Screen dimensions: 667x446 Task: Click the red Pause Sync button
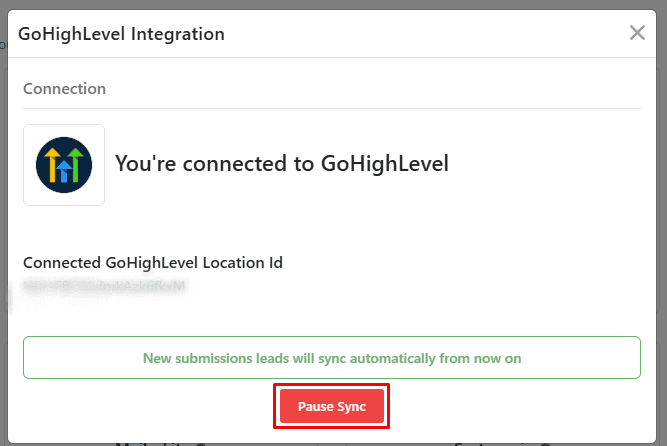[332, 406]
